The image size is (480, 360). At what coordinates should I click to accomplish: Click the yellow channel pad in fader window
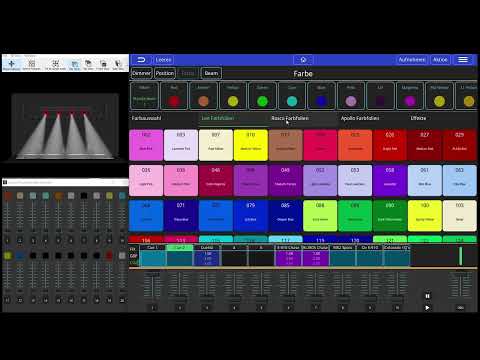click(8, 256)
